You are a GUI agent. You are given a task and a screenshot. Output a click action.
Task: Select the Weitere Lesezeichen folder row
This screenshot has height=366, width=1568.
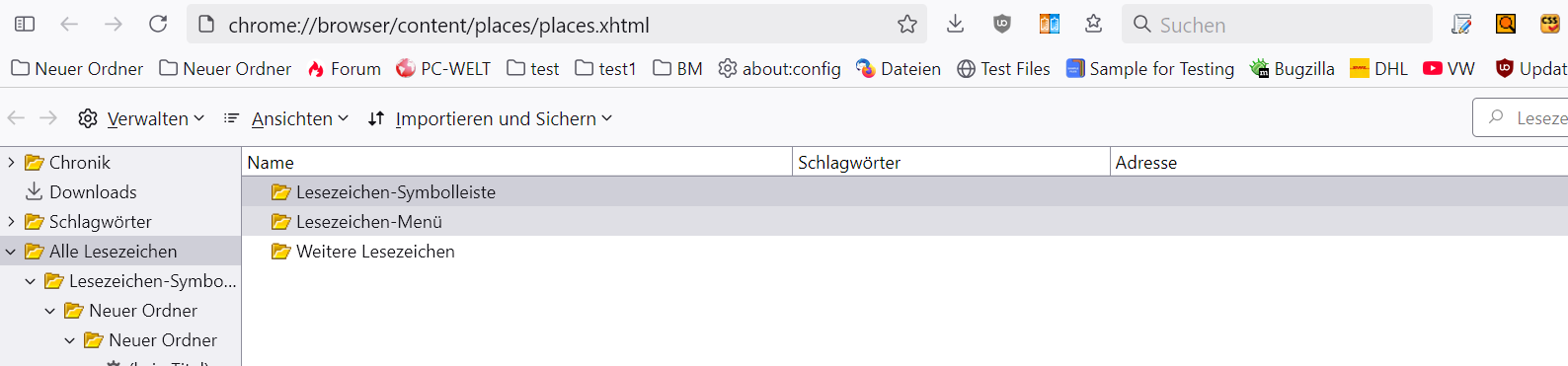click(x=904, y=251)
